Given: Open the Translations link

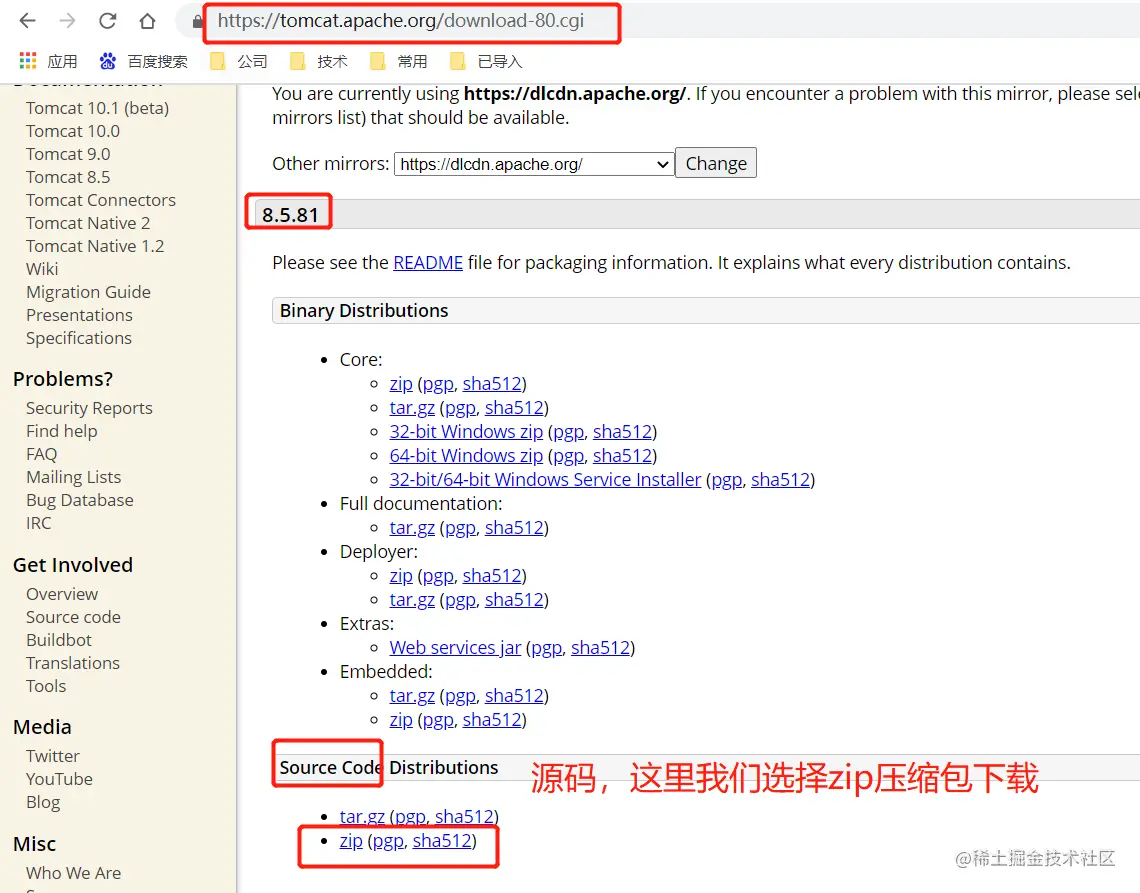Looking at the screenshot, I should [x=73, y=664].
